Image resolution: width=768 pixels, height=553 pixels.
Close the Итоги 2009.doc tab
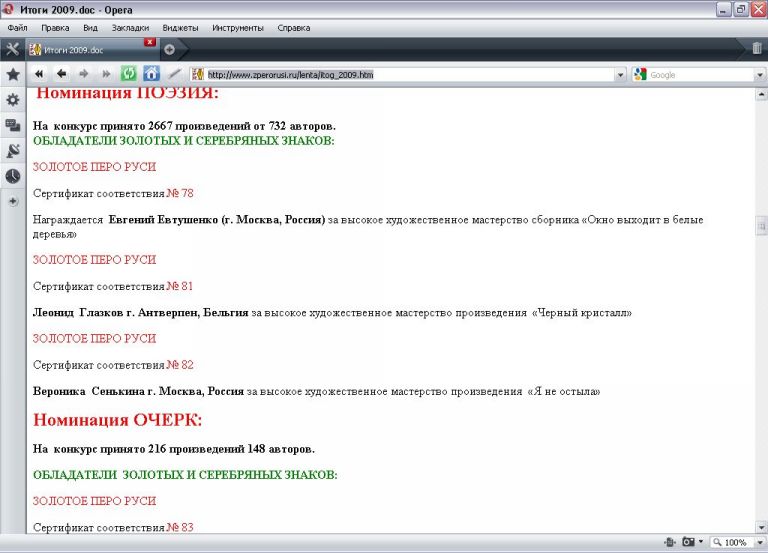pyautogui.click(x=150, y=42)
